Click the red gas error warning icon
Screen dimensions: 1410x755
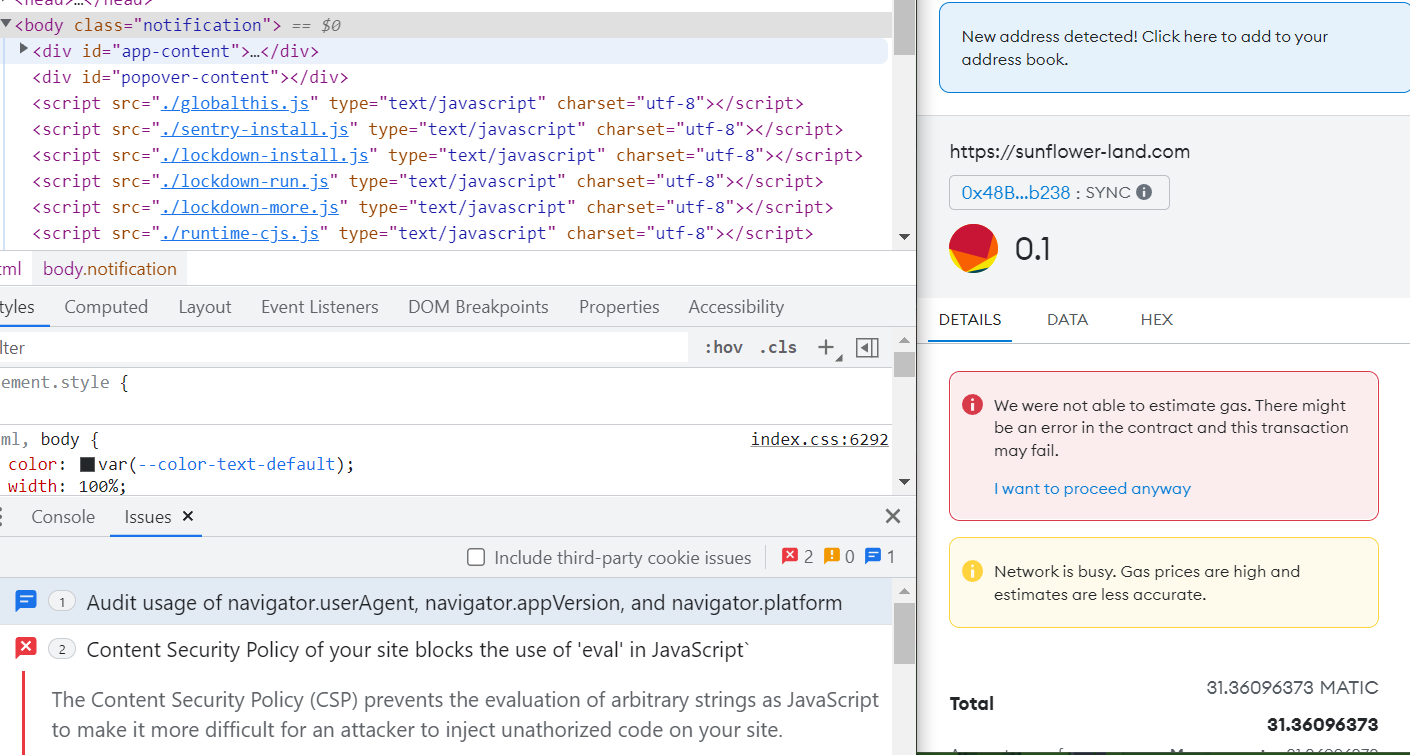pyautogui.click(x=972, y=405)
